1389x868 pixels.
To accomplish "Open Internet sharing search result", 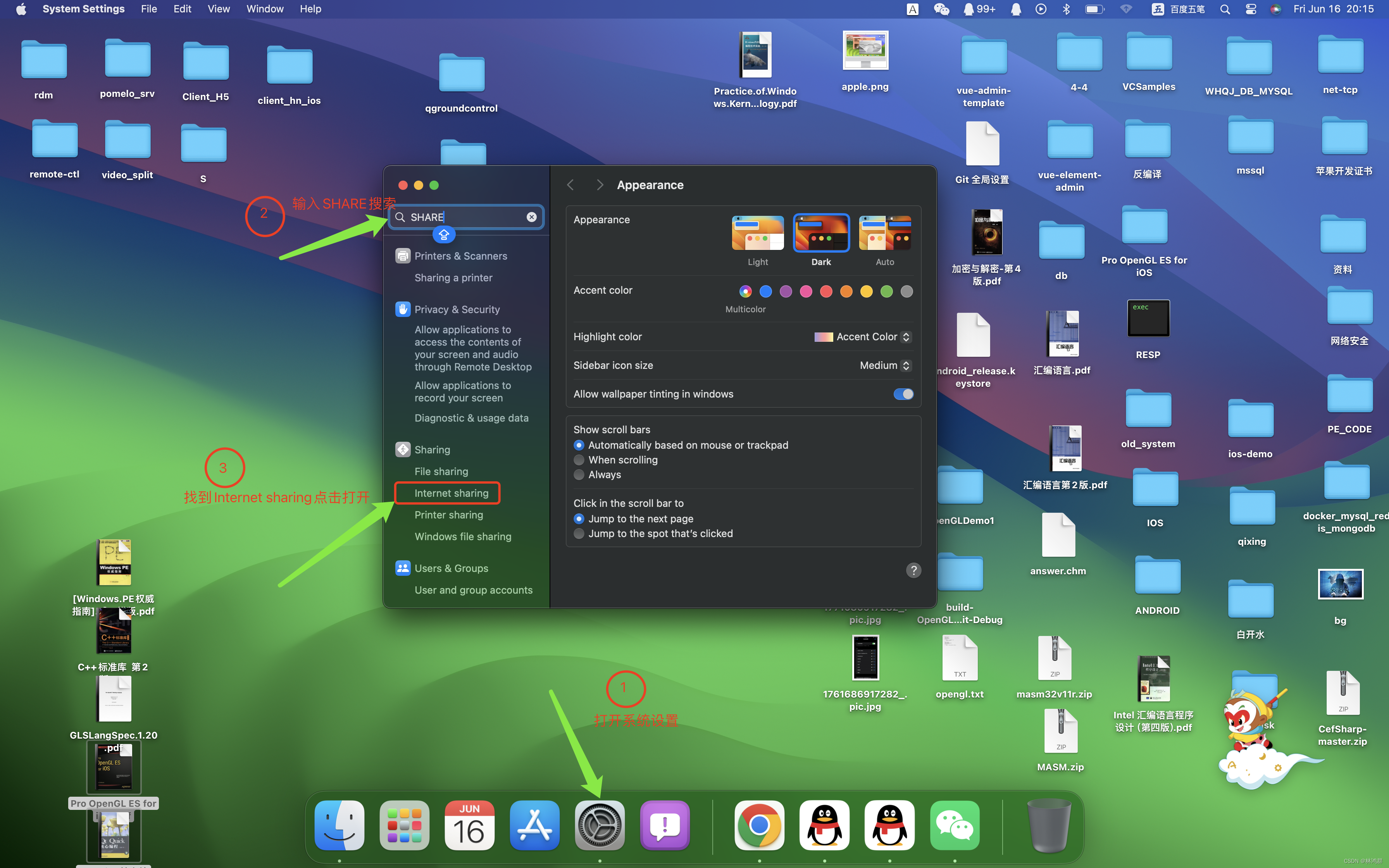I will (x=451, y=493).
